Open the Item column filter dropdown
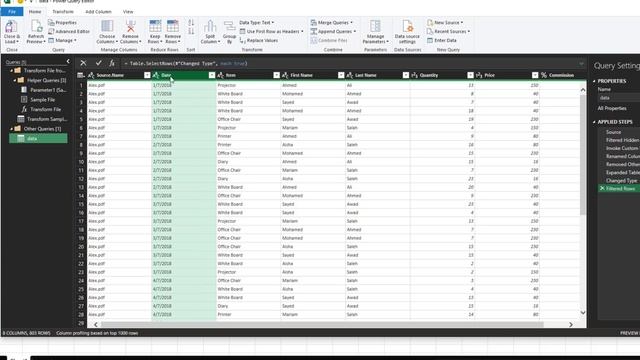The width and height of the screenshot is (640, 360). coord(276,75)
